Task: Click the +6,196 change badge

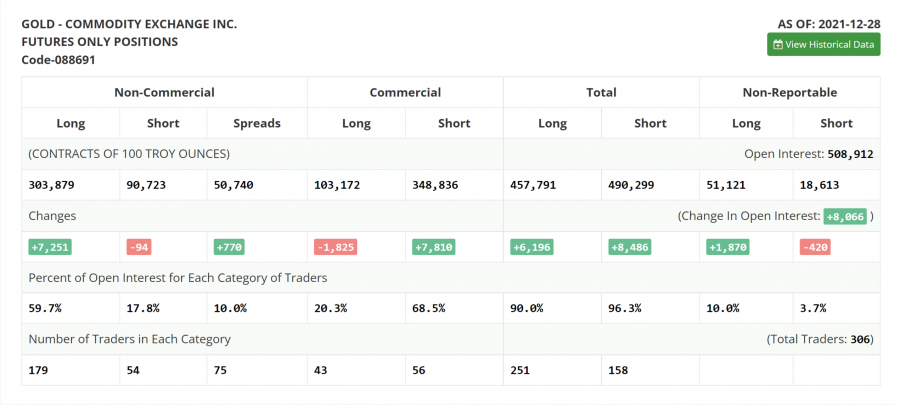Action: click(x=532, y=247)
